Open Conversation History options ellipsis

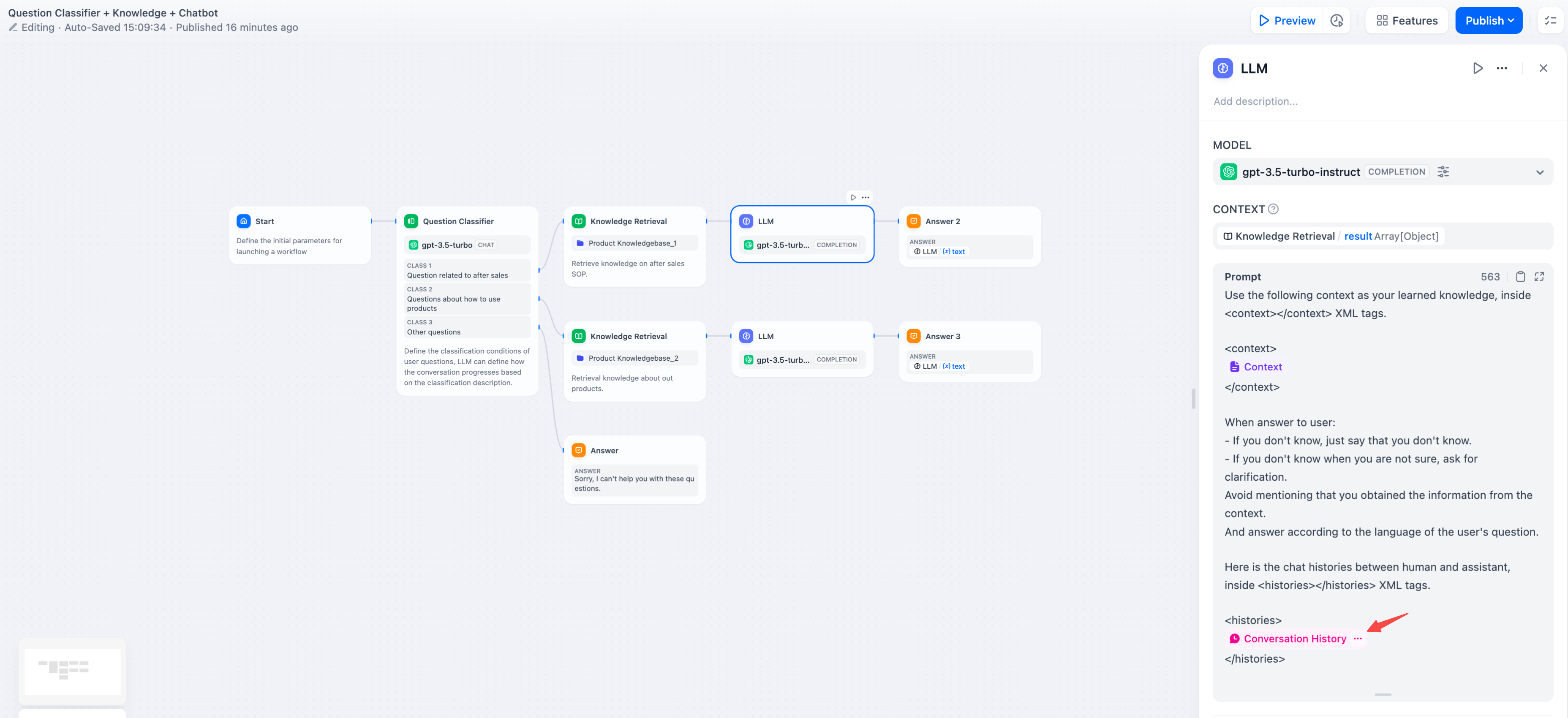click(1357, 638)
